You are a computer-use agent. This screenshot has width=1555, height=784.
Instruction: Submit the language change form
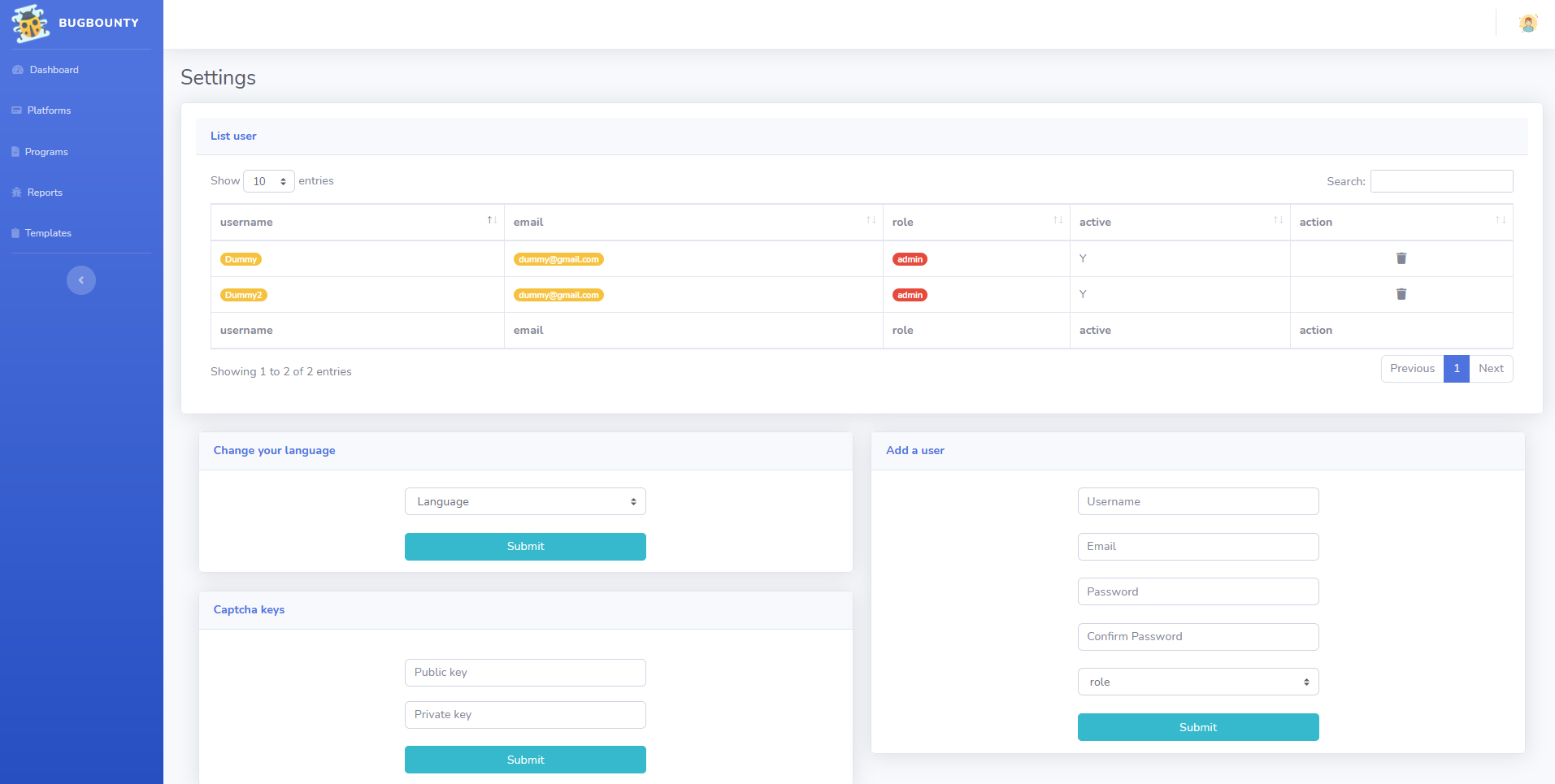click(525, 547)
